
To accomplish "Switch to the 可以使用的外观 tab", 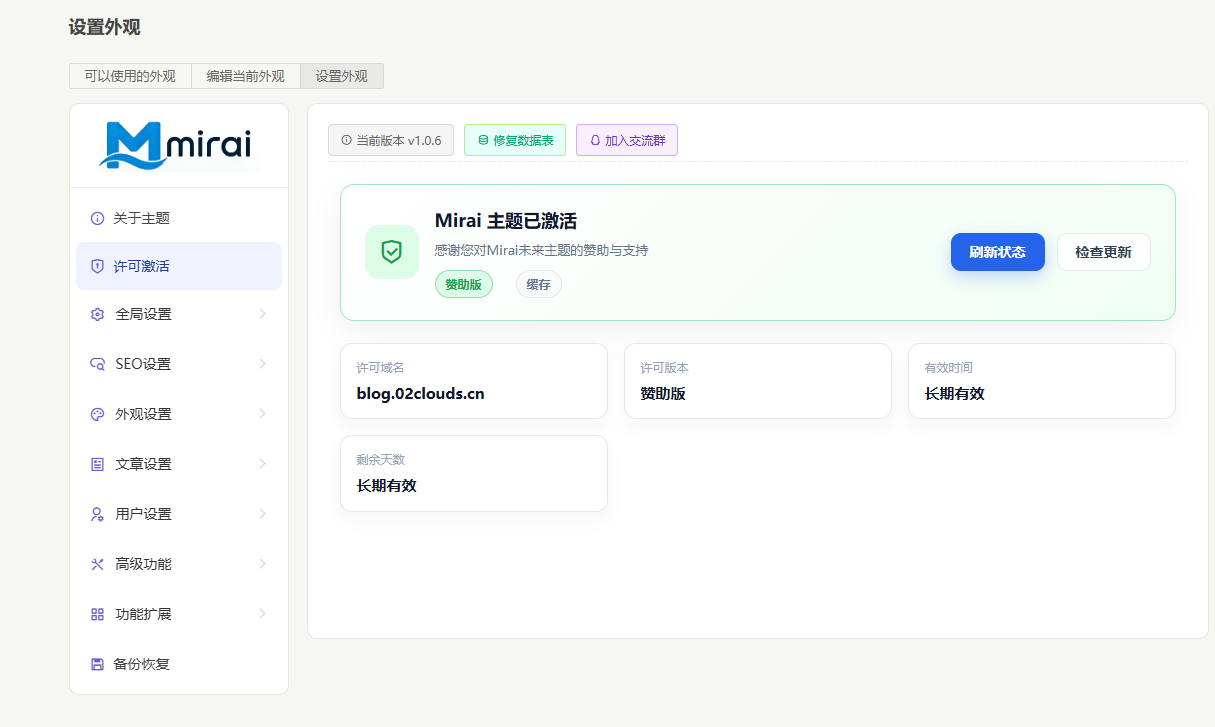I will click(x=130, y=76).
